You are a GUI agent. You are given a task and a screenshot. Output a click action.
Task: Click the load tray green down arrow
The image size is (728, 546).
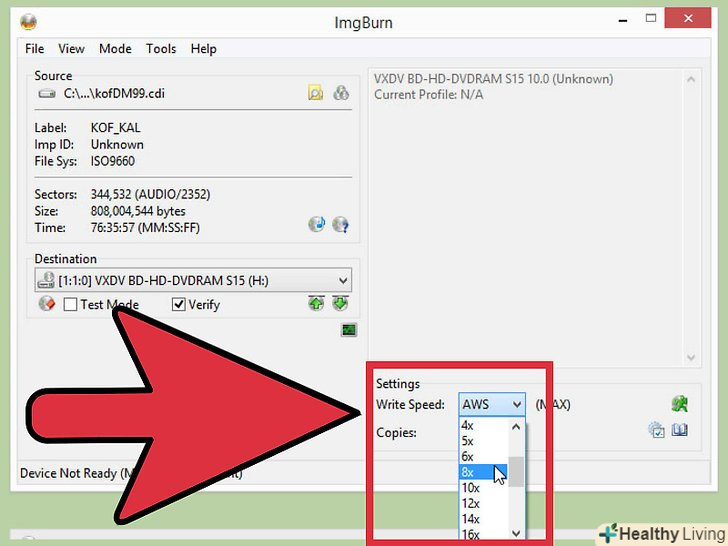[x=340, y=304]
